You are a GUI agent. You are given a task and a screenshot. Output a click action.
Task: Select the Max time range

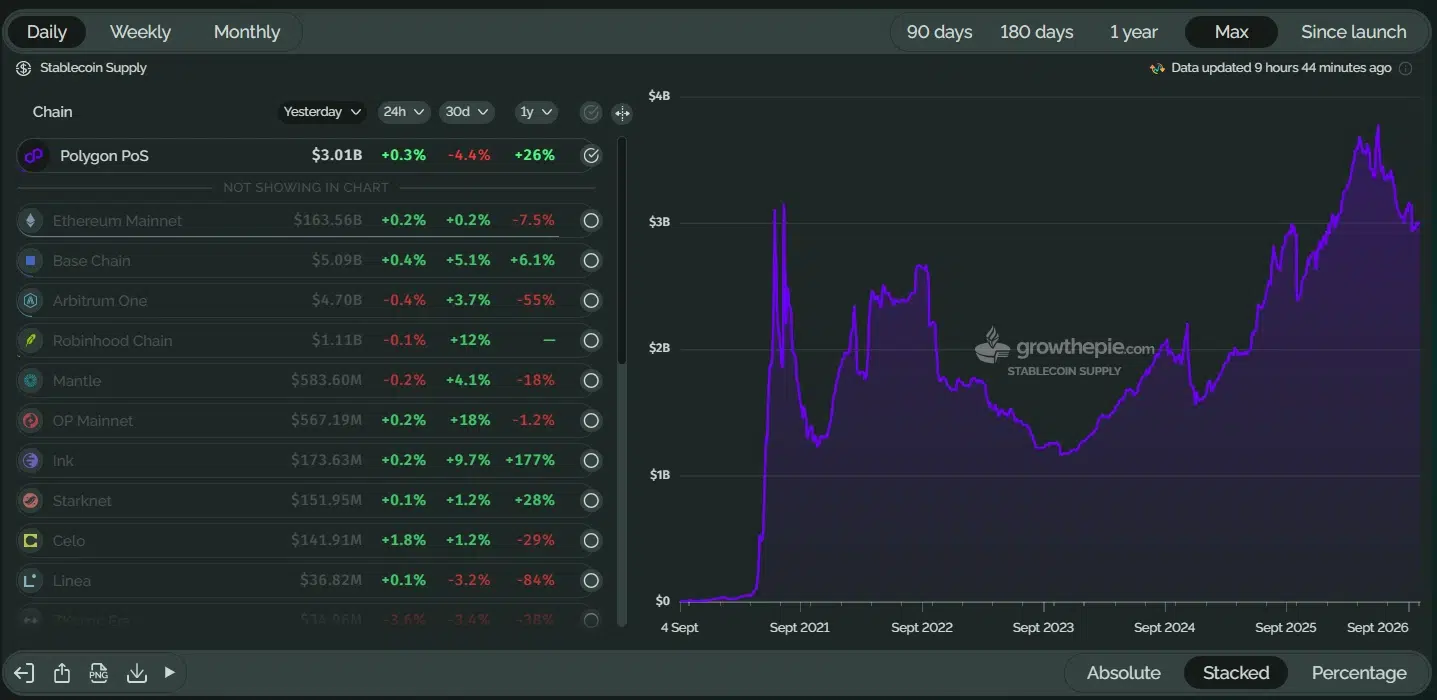pyautogui.click(x=1231, y=32)
